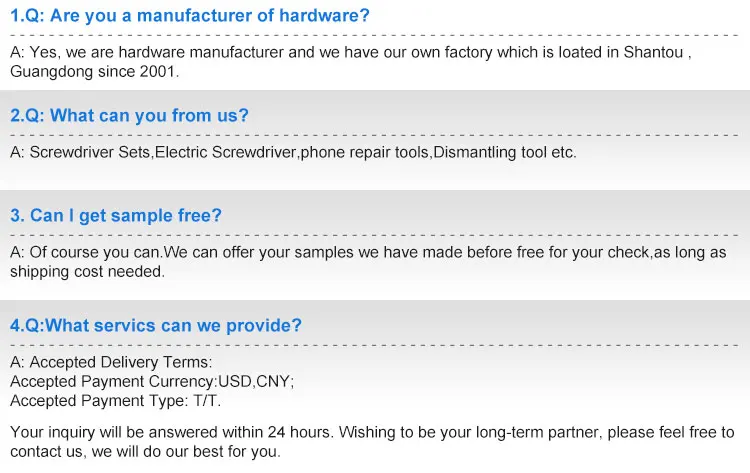Click the 'Of course you can' answer line
Image resolution: width=750 pixels, height=473 pixels.
pyautogui.click(x=365, y=253)
